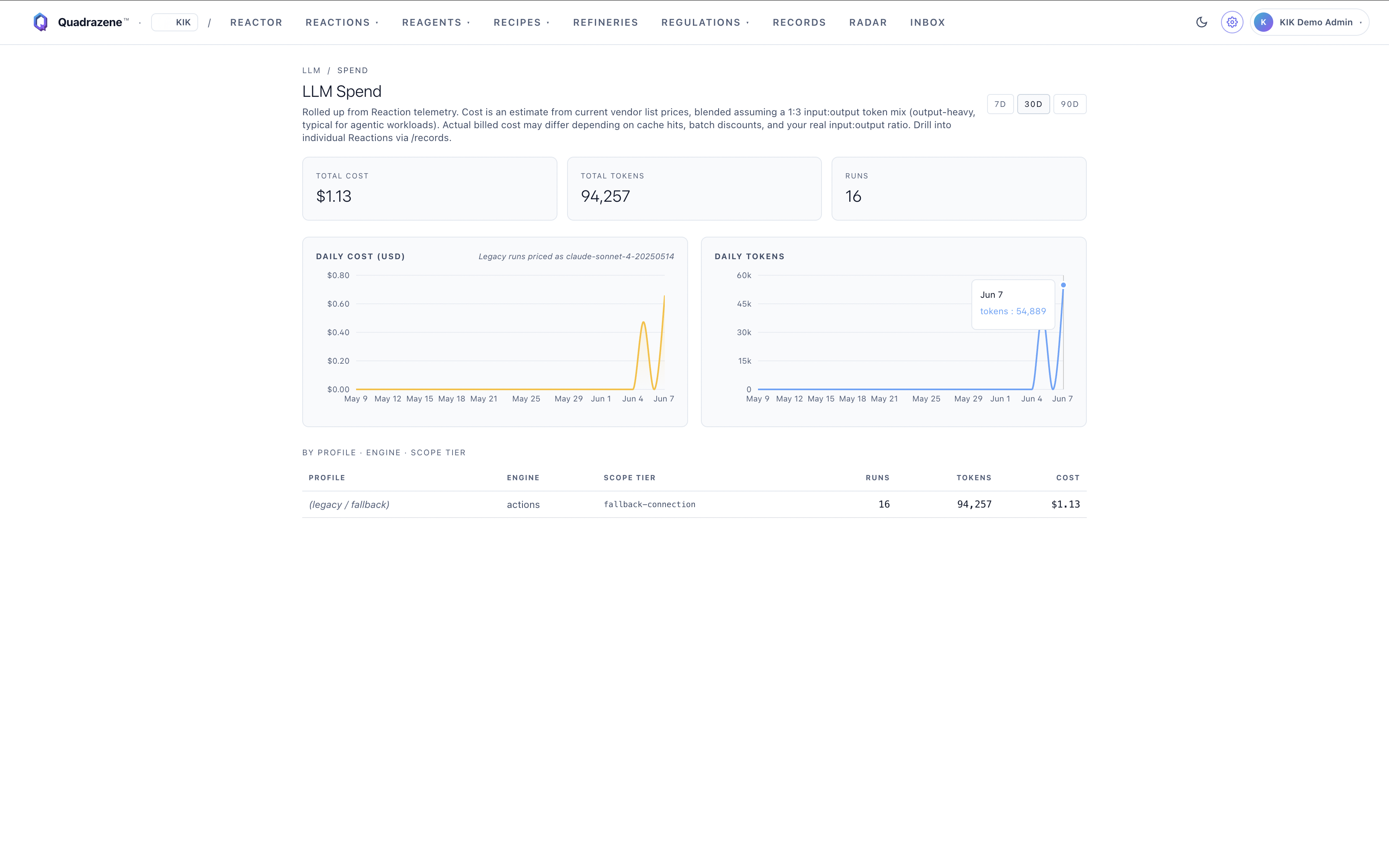Screen dimensions: 1389x868
Task: Click the $1.13 cost table cell
Action: point(1065,504)
